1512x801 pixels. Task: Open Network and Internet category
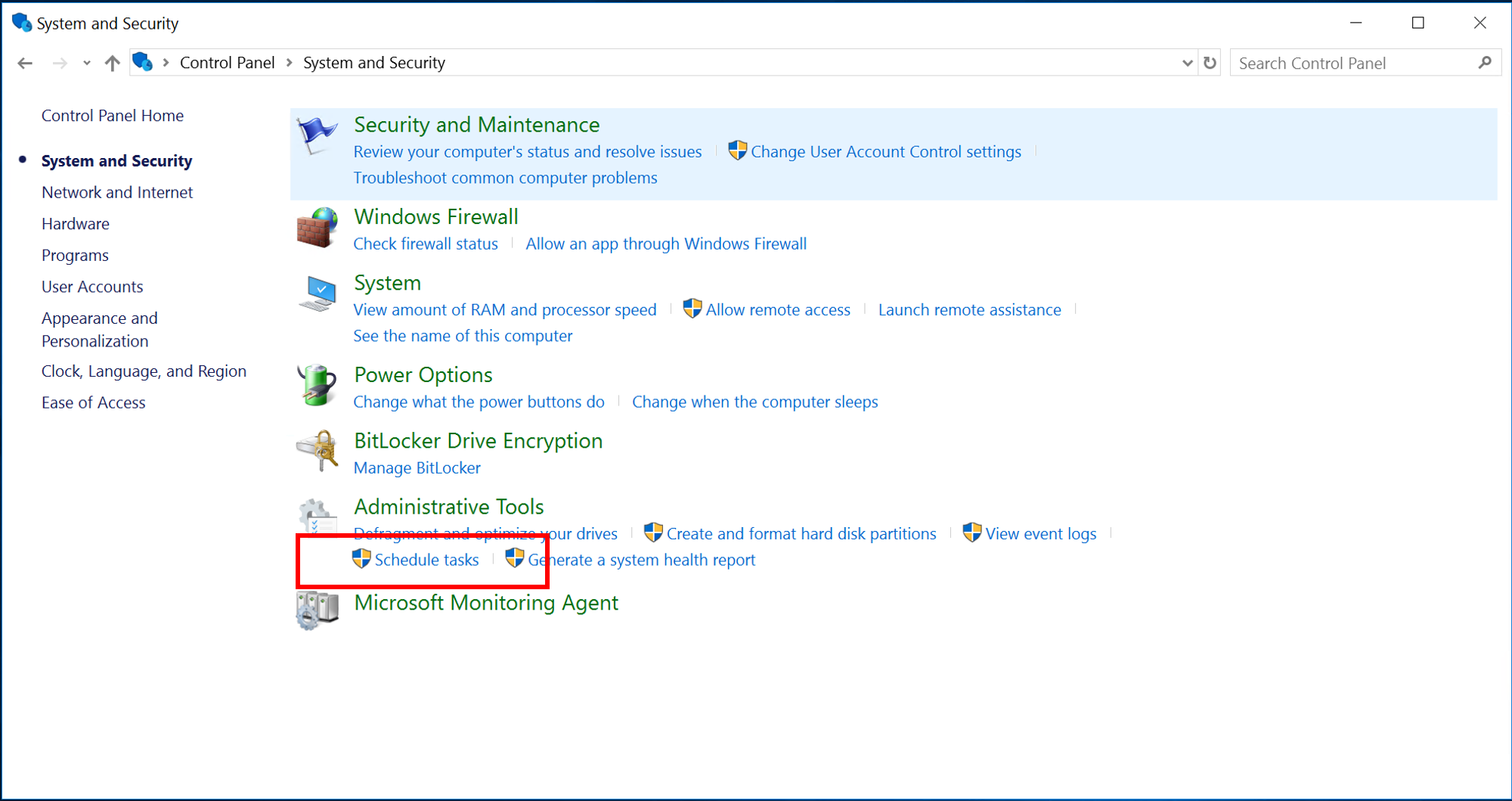117,193
